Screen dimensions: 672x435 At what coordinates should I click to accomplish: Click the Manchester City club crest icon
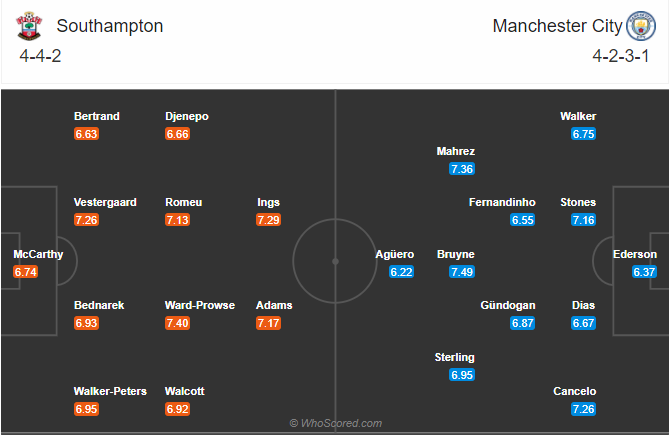[x=638, y=26]
